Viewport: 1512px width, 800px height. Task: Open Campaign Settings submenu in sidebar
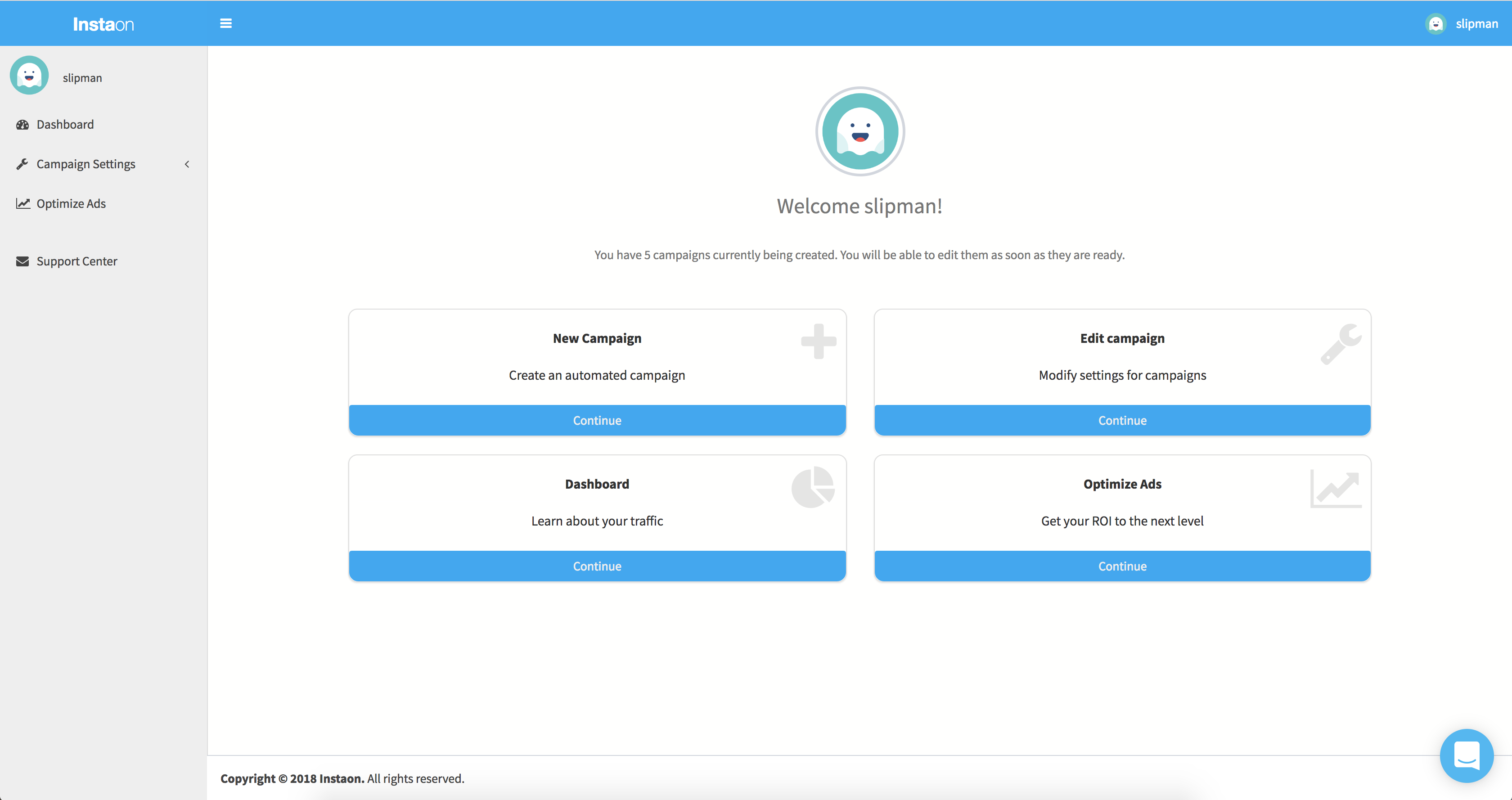pyautogui.click(x=85, y=164)
